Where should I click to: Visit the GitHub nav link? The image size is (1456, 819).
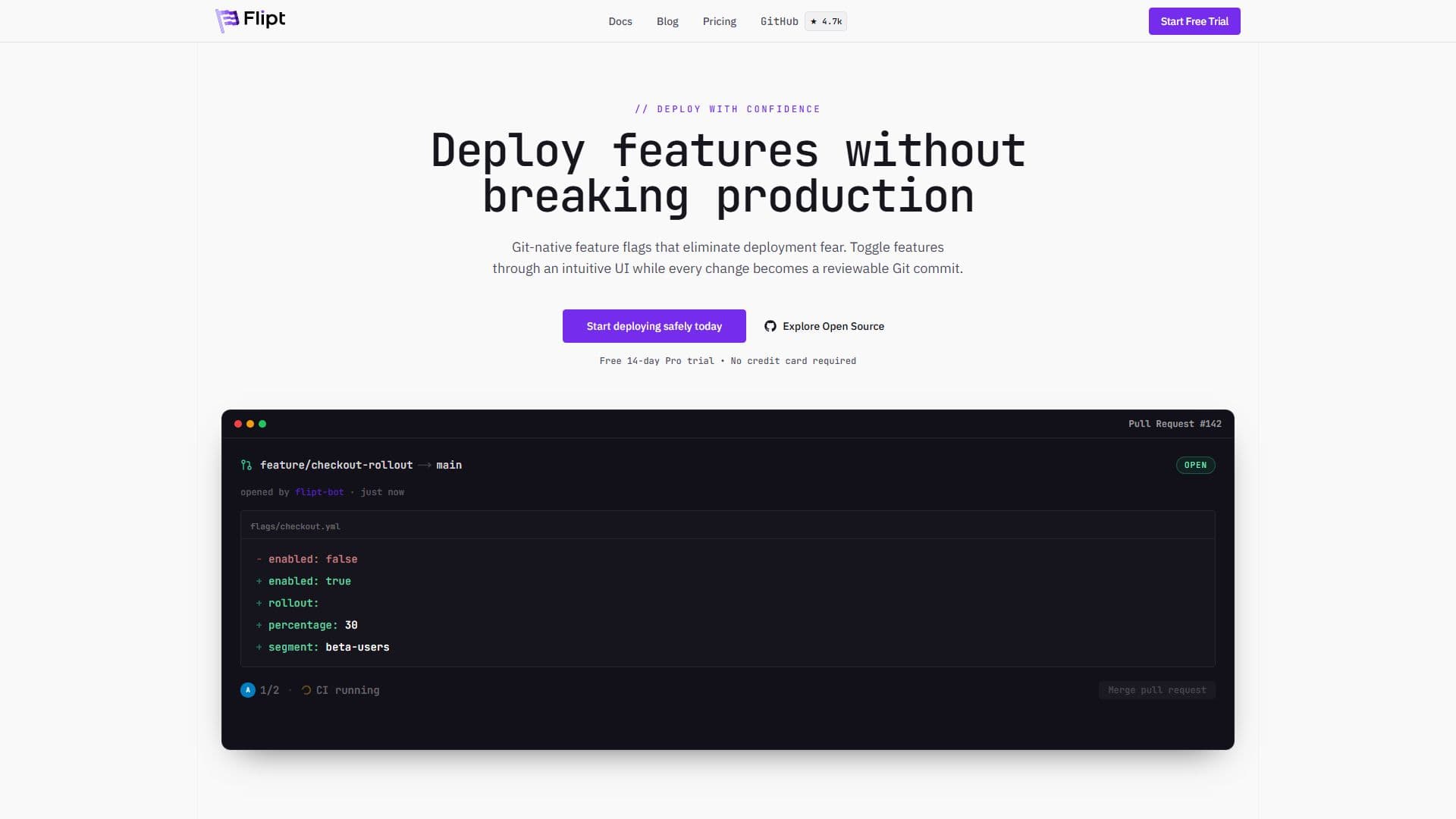780,21
